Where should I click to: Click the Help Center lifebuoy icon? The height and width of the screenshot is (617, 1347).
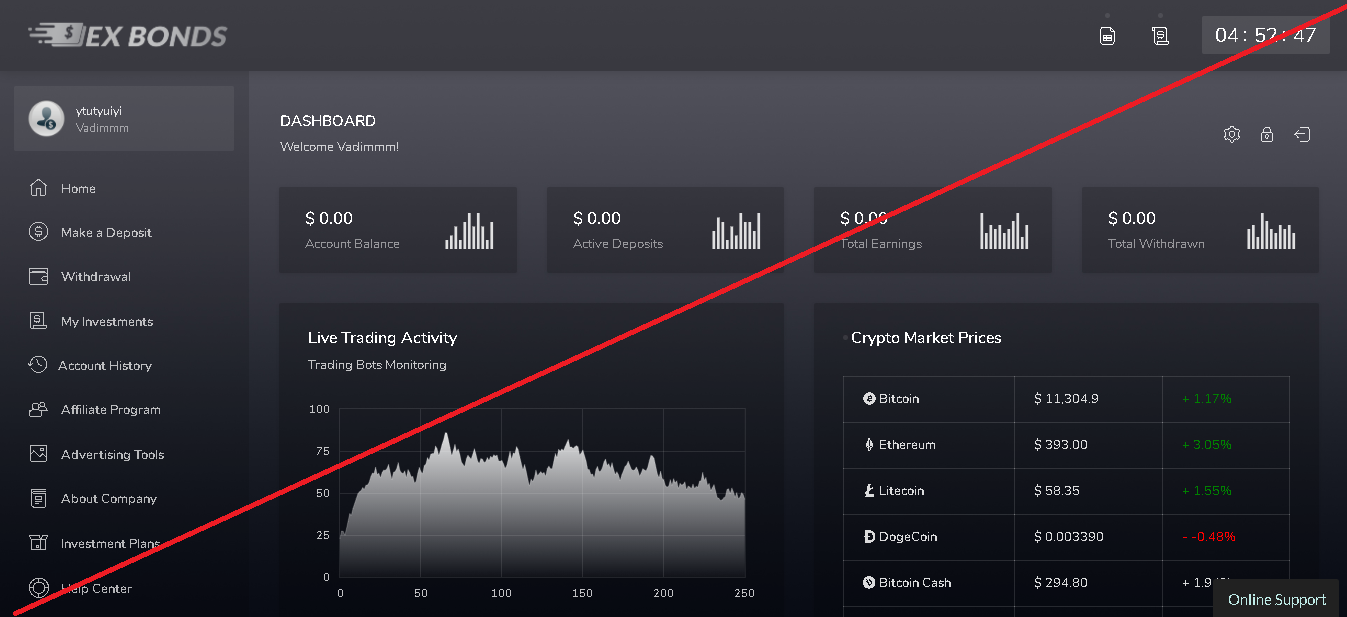pos(38,588)
